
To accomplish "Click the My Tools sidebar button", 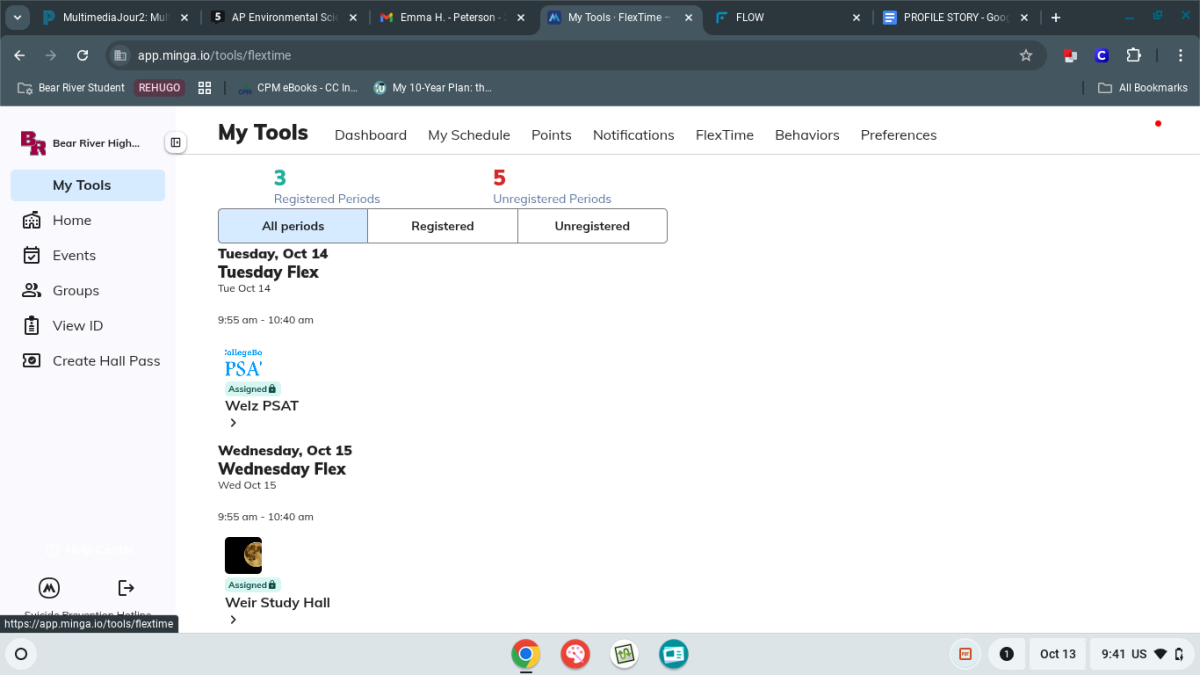I will (88, 185).
